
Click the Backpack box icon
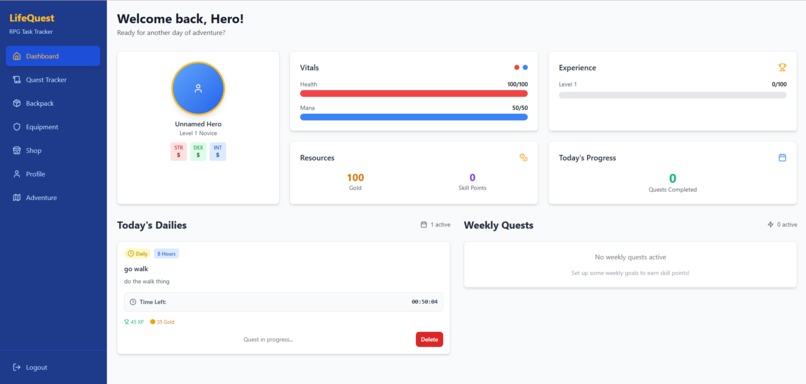click(17, 103)
